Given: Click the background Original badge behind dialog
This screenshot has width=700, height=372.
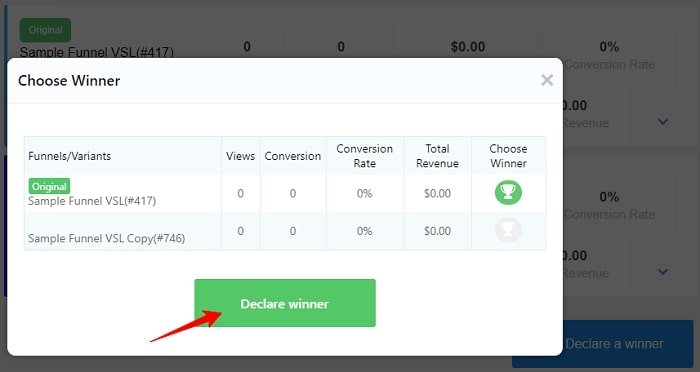Looking at the screenshot, I should point(45,30).
